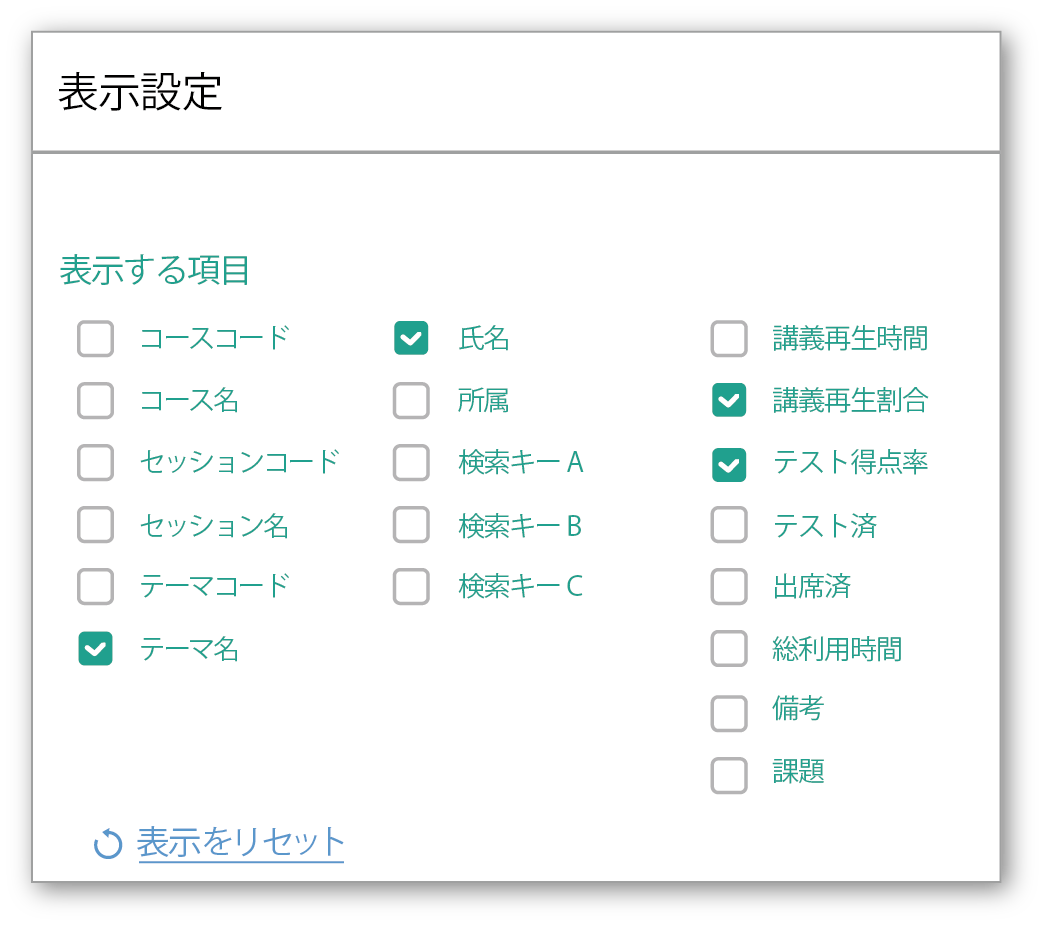
Task: Check the 出席済 checkbox
Action: click(729, 587)
